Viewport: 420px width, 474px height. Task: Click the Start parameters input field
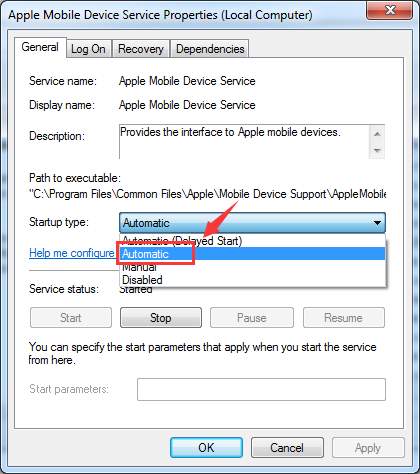pos(261,389)
